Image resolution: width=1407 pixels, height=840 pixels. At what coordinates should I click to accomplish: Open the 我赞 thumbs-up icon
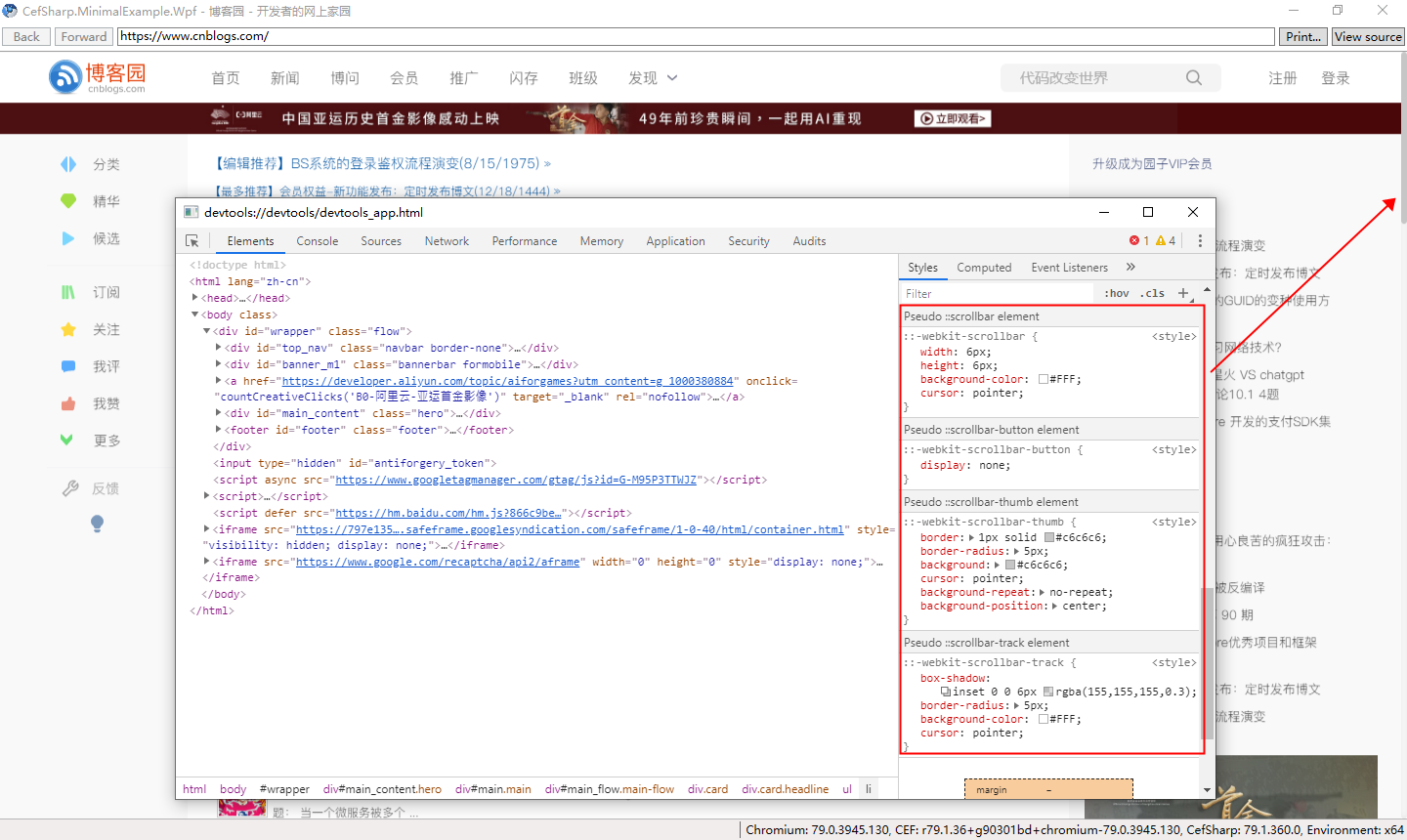[x=68, y=403]
